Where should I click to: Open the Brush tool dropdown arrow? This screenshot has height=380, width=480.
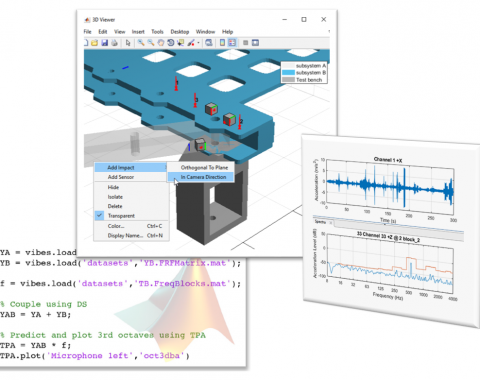[198, 43]
